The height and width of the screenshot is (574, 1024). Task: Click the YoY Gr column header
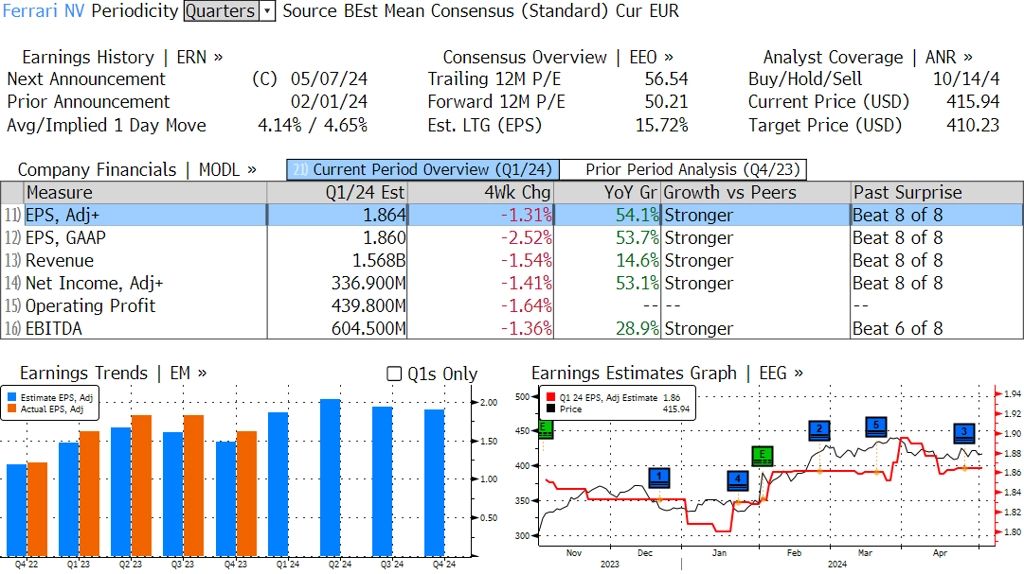607,193
